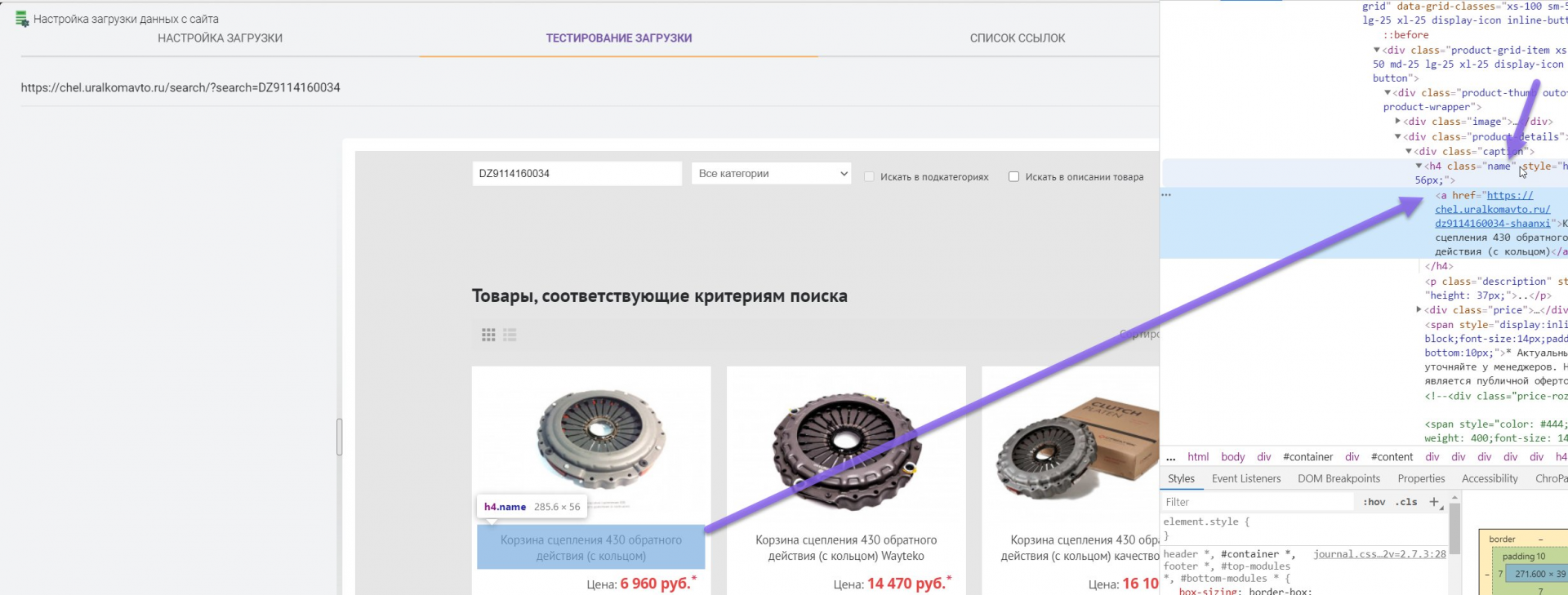Collapse the h4 class="name" node
This screenshot has width=1568, height=595.
point(1419,166)
